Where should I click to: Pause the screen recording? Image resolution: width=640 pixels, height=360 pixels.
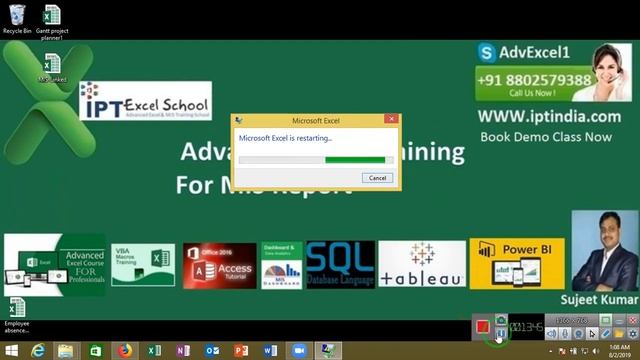point(501,333)
